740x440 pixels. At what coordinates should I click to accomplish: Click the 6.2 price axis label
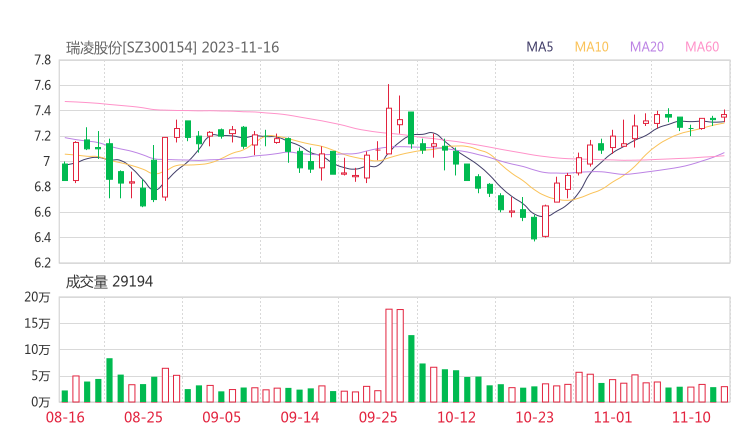[42, 263]
